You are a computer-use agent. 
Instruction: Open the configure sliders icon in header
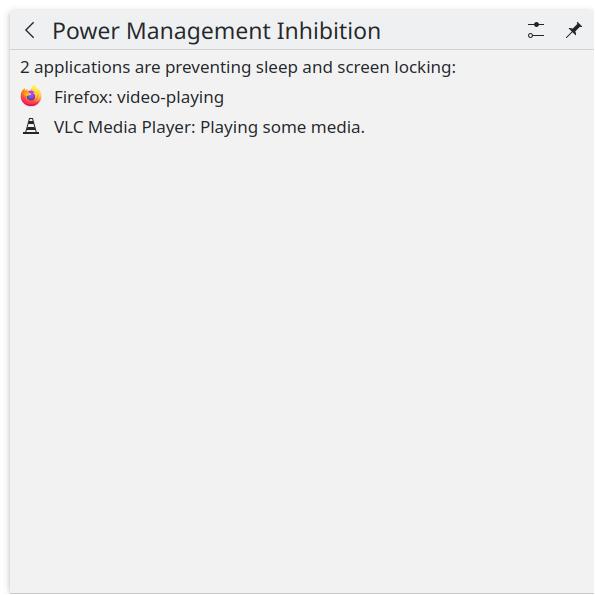(x=536, y=30)
